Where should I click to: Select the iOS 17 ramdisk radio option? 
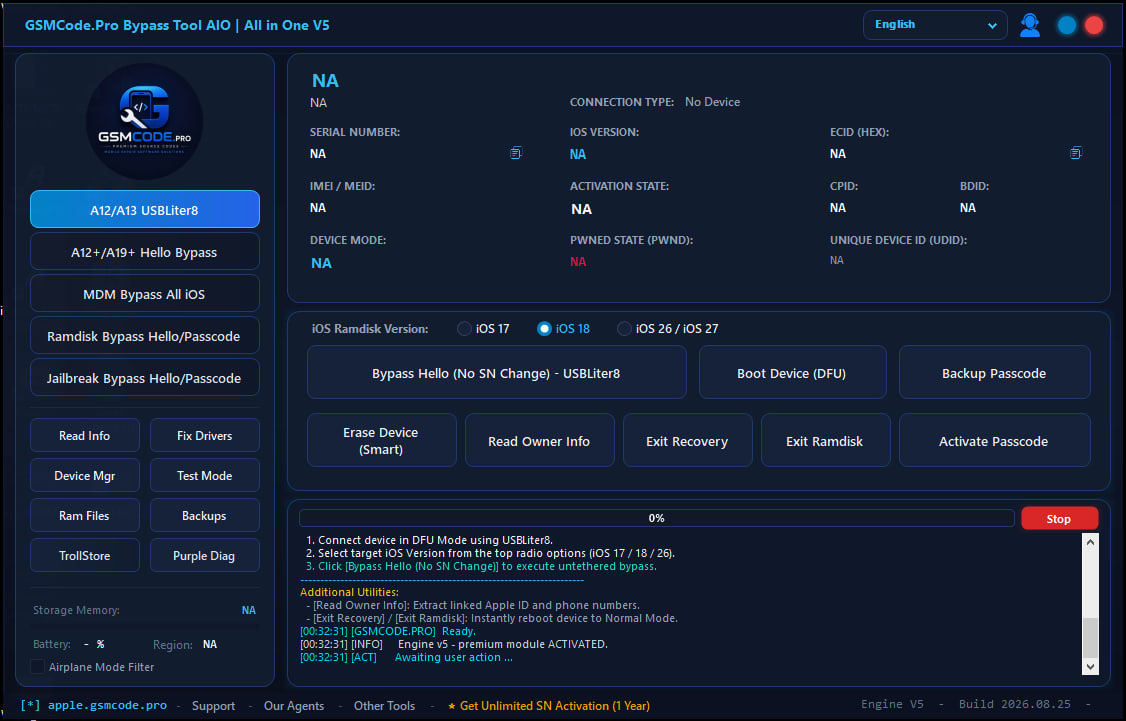pos(483,329)
